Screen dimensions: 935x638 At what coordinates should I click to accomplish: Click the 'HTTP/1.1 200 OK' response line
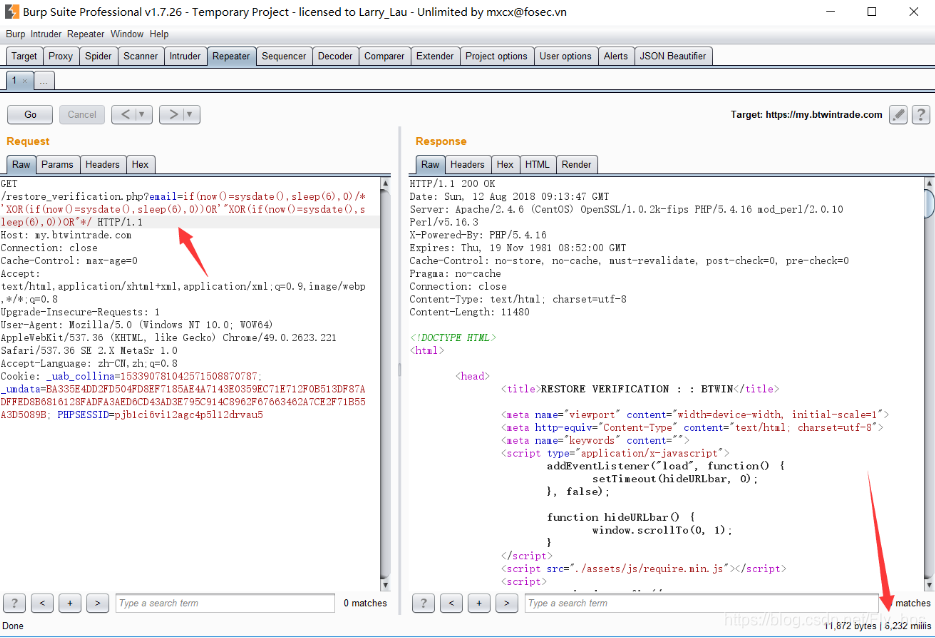tap(452, 184)
